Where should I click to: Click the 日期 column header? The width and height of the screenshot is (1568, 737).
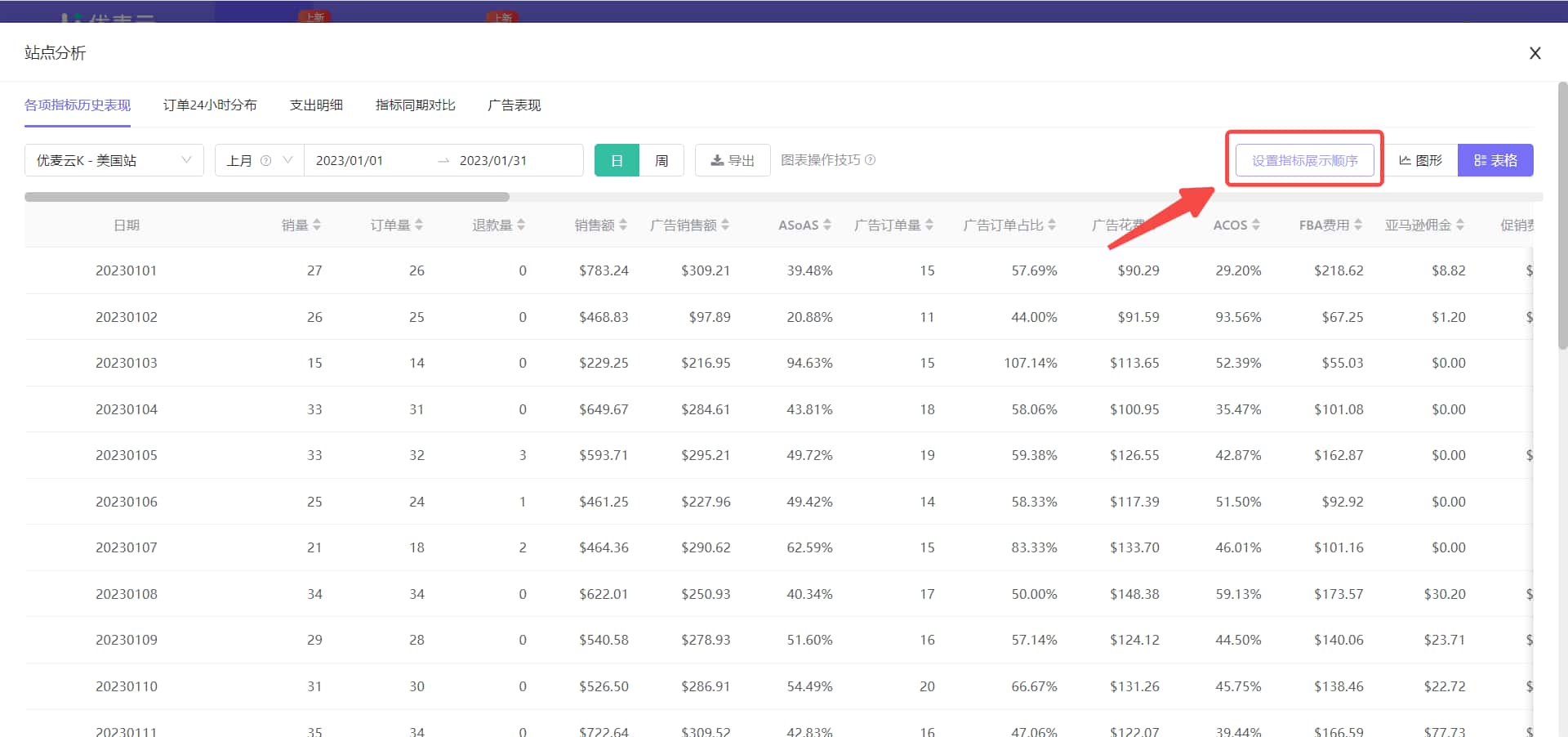[x=127, y=225]
